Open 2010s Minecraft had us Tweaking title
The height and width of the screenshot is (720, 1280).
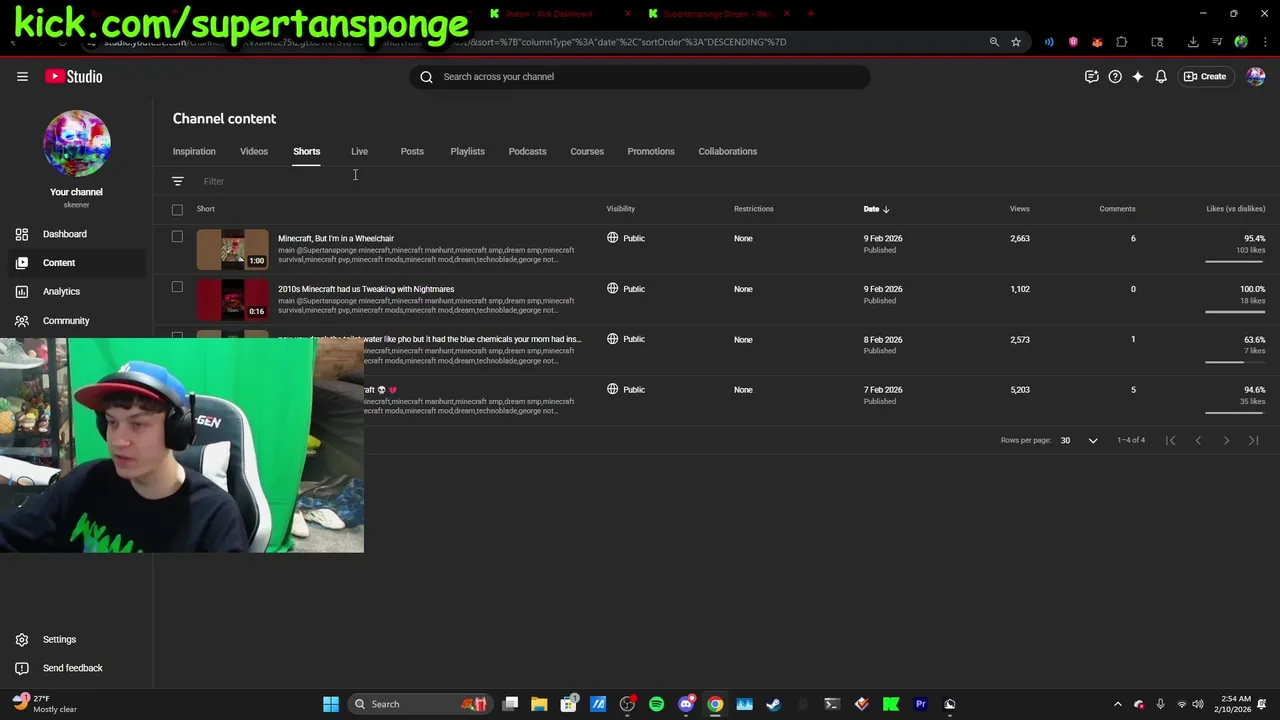(x=366, y=289)
